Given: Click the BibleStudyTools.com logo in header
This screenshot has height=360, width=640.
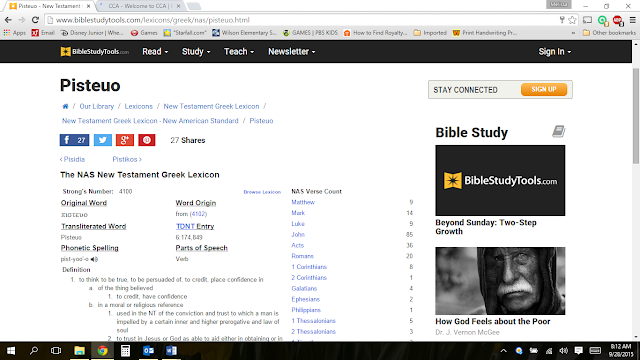Looking at the screenshot, I should click(x=95, y=52).
